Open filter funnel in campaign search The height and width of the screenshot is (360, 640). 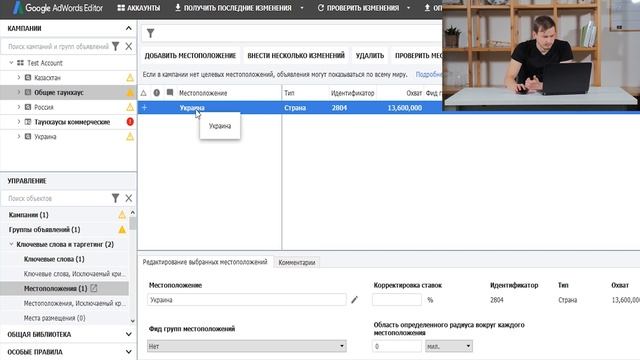(x=116, y=47)
